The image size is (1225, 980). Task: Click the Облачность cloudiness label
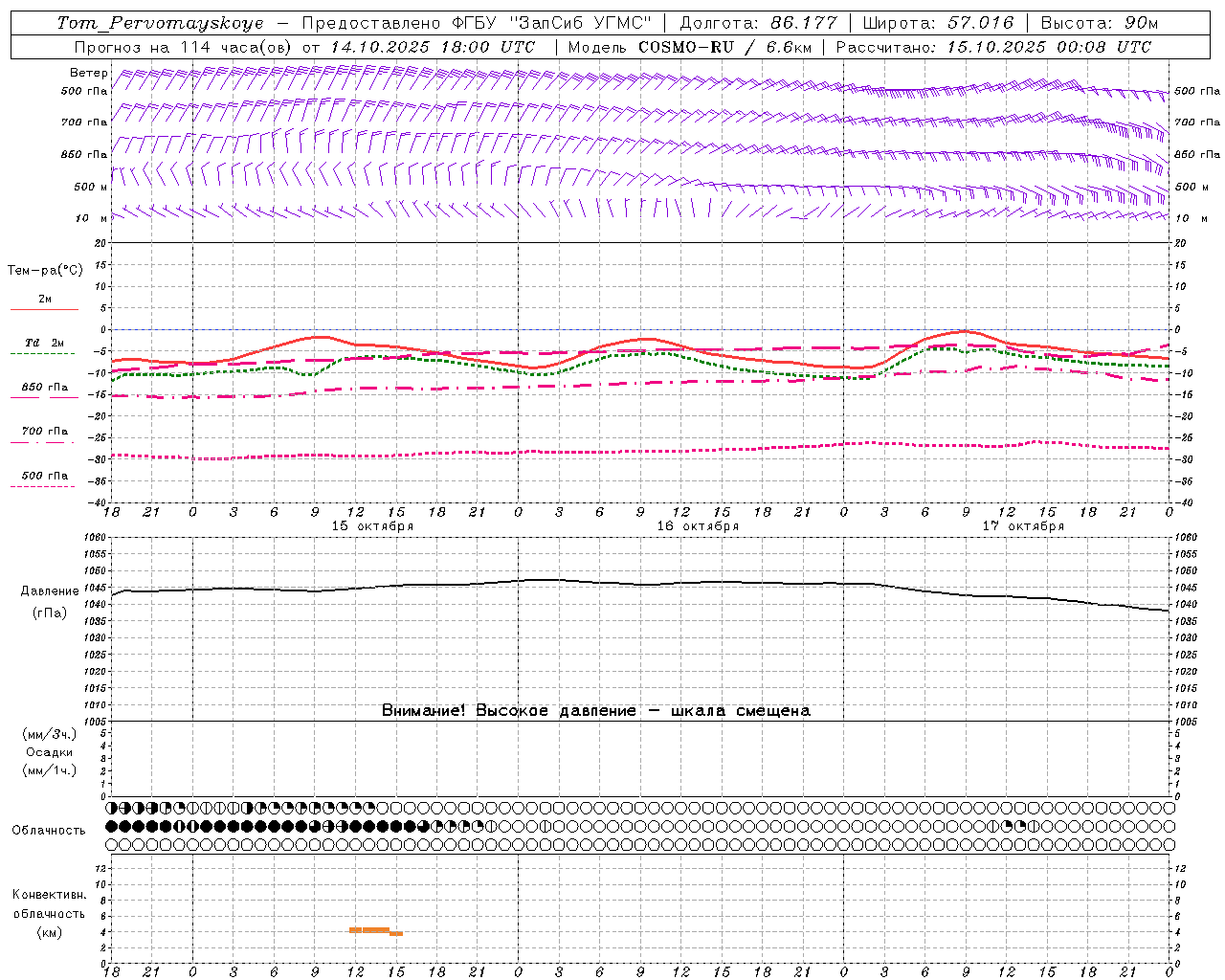click(49, 830)
